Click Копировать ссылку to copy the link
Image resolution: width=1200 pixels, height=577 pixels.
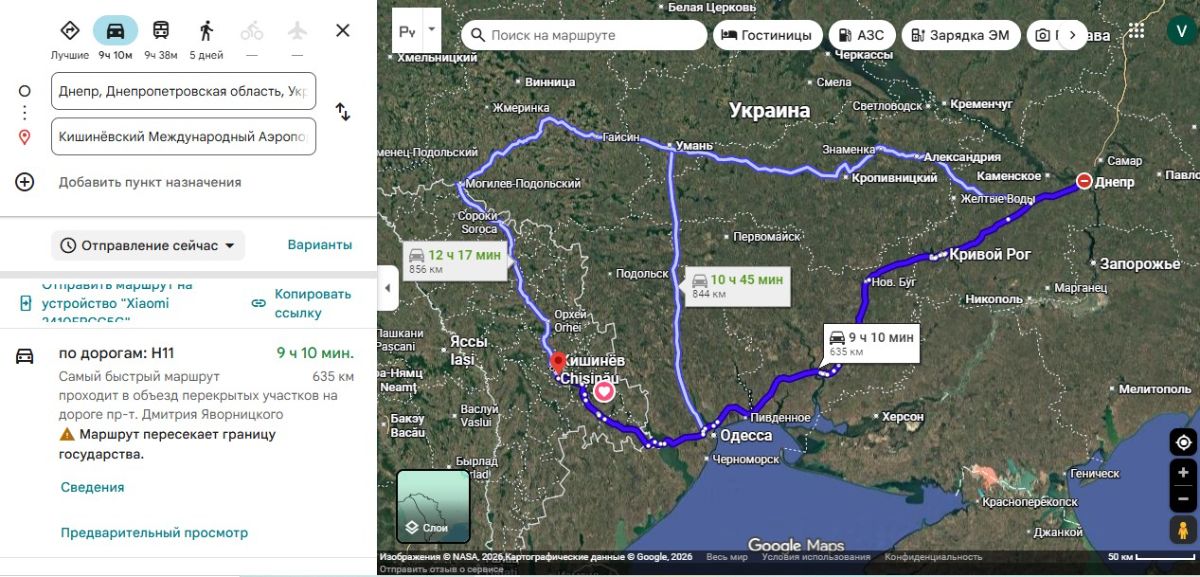click(311, 302)
